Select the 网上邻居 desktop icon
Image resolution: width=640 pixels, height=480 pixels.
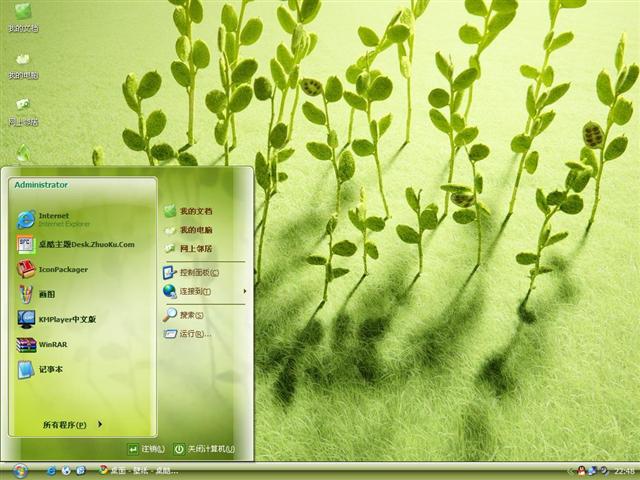[23, 111]
